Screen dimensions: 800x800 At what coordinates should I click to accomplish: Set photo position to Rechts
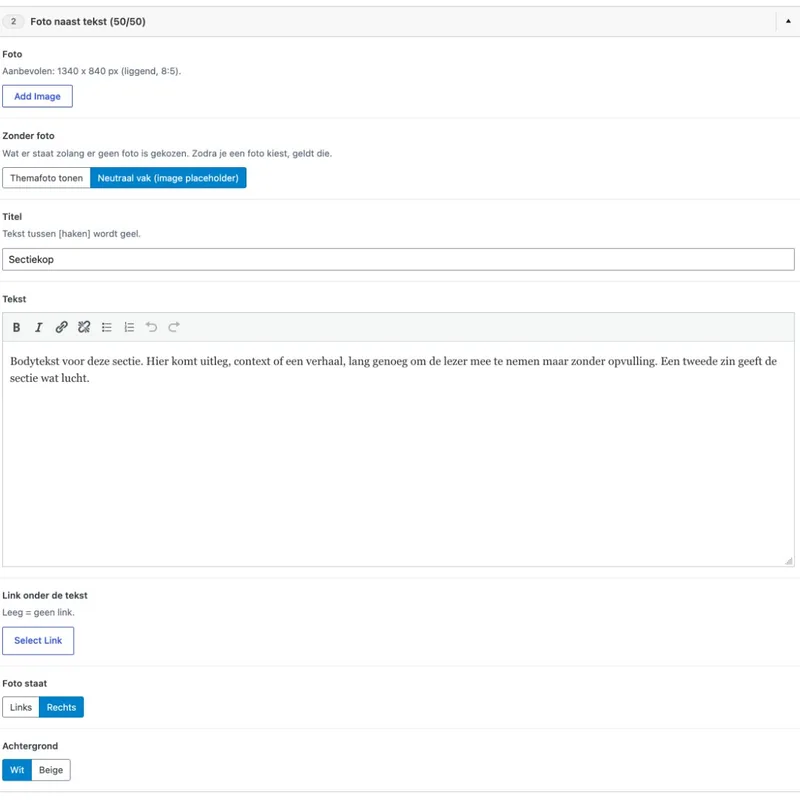(x=61, y=707)
